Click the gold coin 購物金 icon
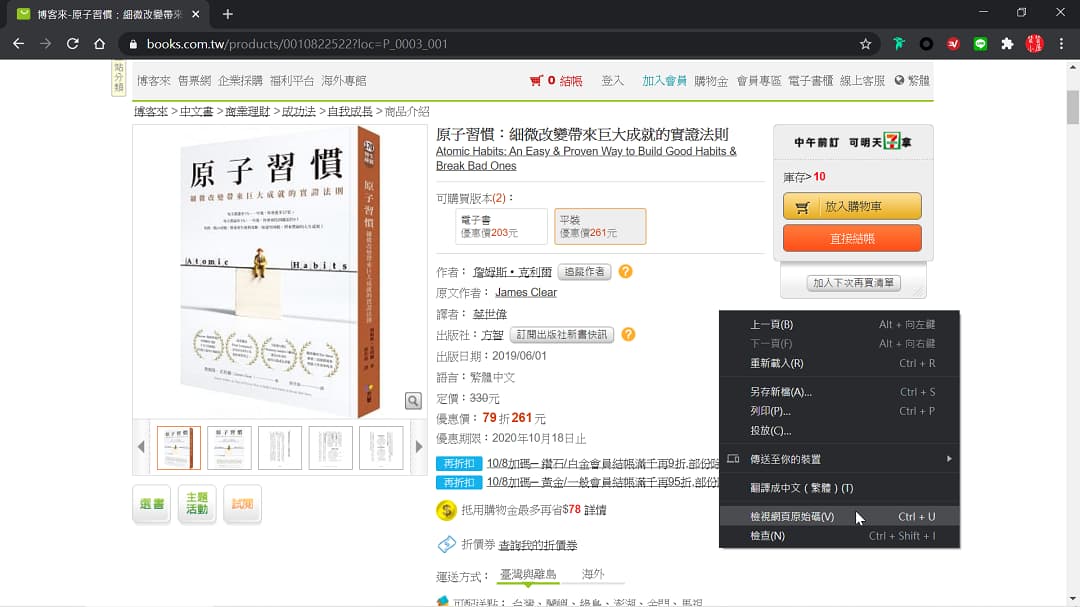Screen dimensions: 1080x607 (x=446, y=511)
